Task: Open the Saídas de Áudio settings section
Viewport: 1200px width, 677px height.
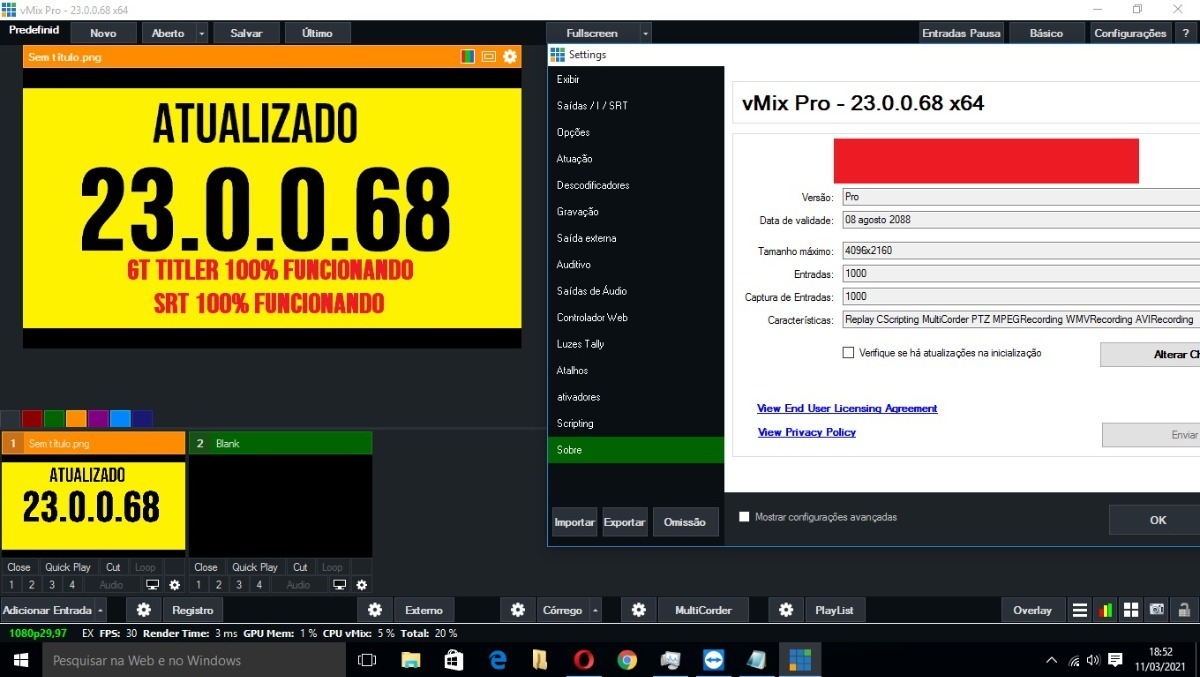Action: click(x=636, y=291)
